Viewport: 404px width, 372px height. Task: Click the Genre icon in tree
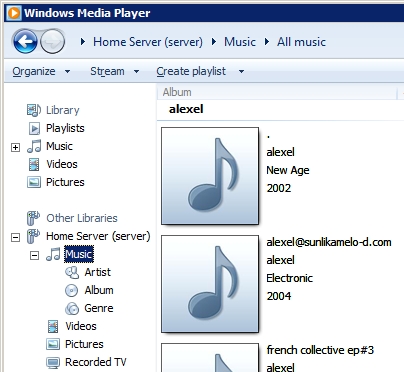tap(72, 309)
